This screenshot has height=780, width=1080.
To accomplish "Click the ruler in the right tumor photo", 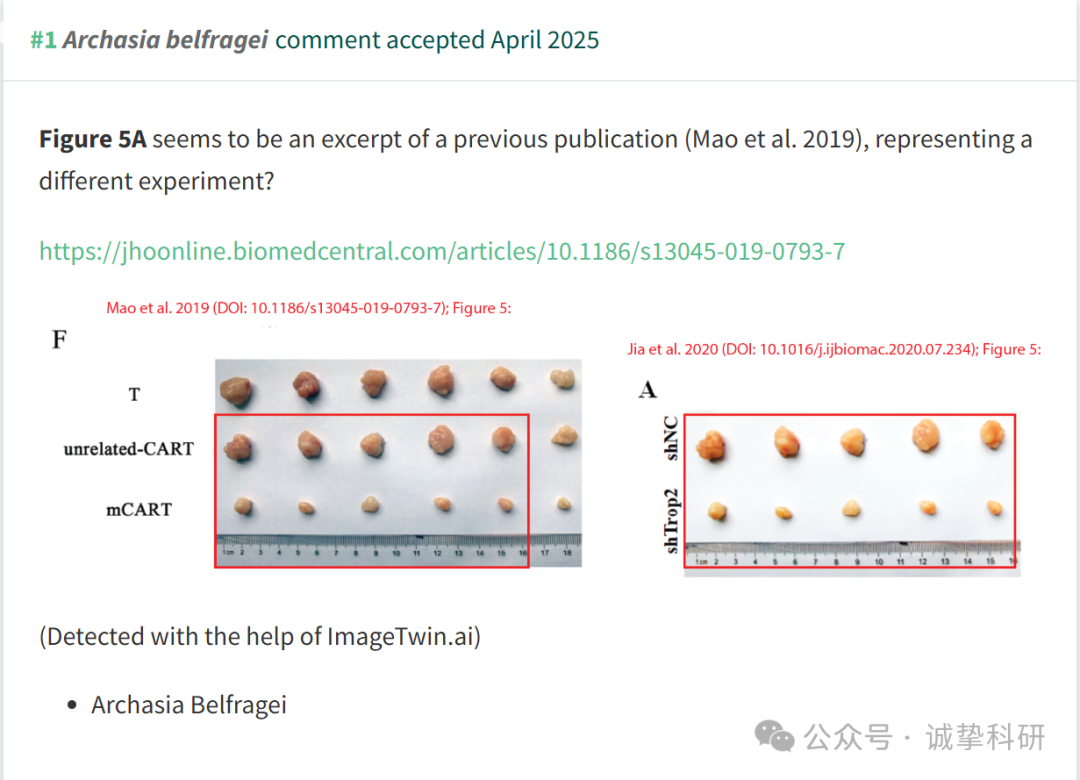I will click(x=853, y=555).
